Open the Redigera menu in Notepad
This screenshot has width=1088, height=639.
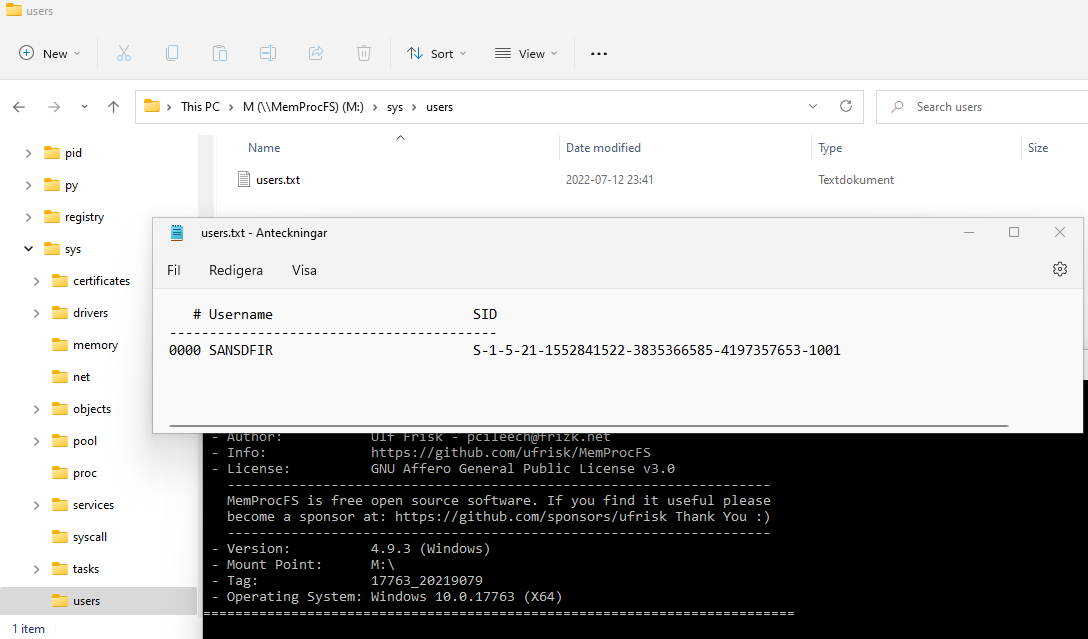pyautogui.click(x=236, y=270)
